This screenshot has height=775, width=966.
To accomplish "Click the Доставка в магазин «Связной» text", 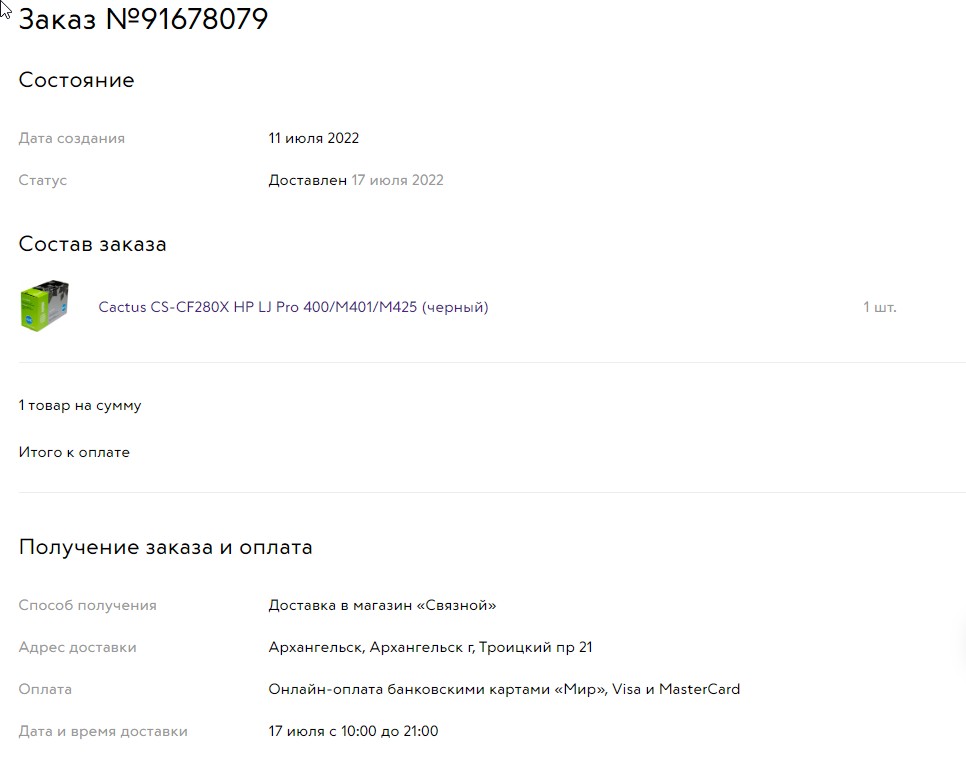I will click(382, 605).
